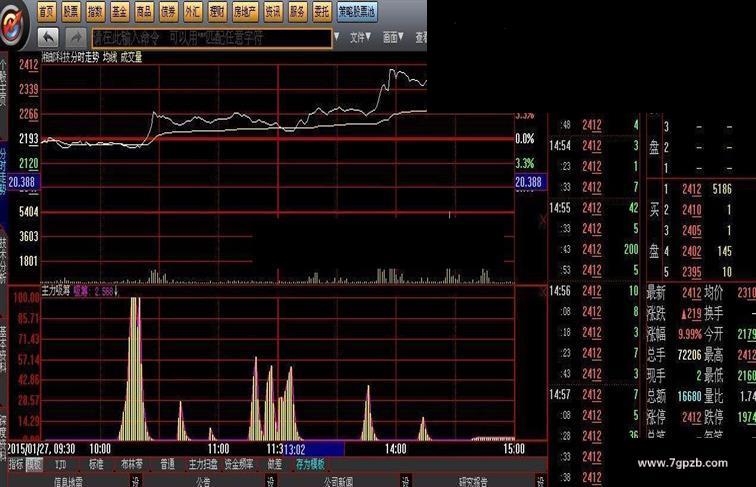Click the 涨幅 9.99% value
Image resolution: width=756 pixels, height=487 pixels.
click(x=690, y=334)
